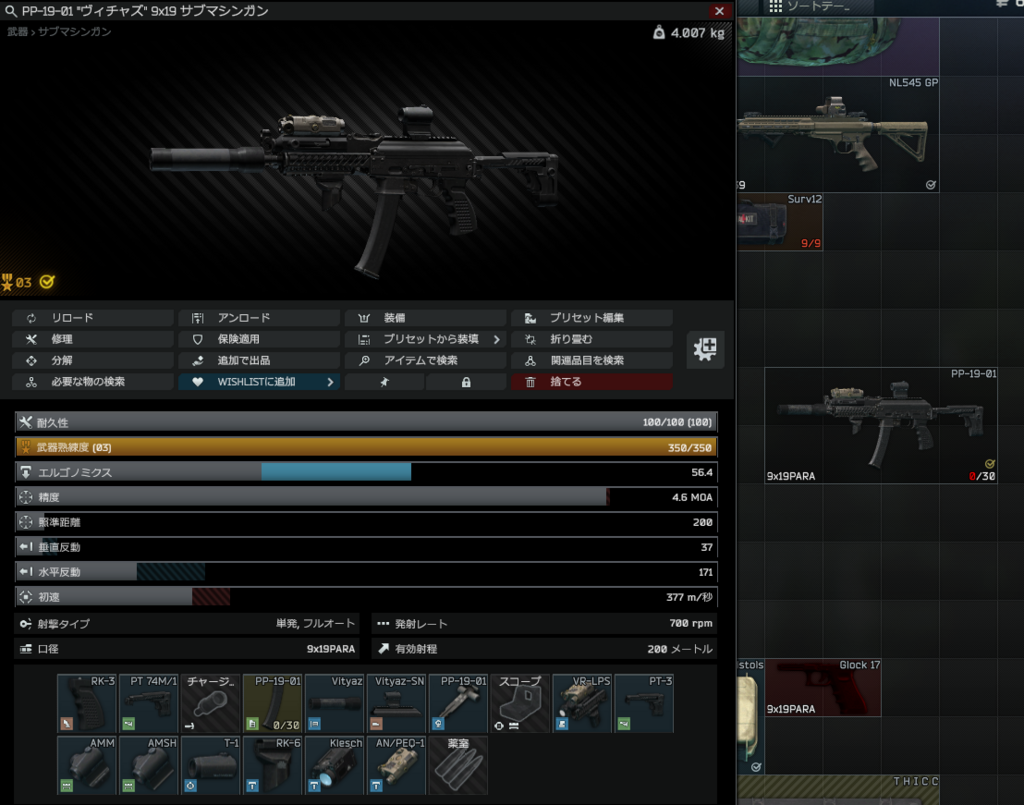This screenshot has width=1024, height=805.
Task: Select the Klesch flashlight mod slot
Action: 335,765
